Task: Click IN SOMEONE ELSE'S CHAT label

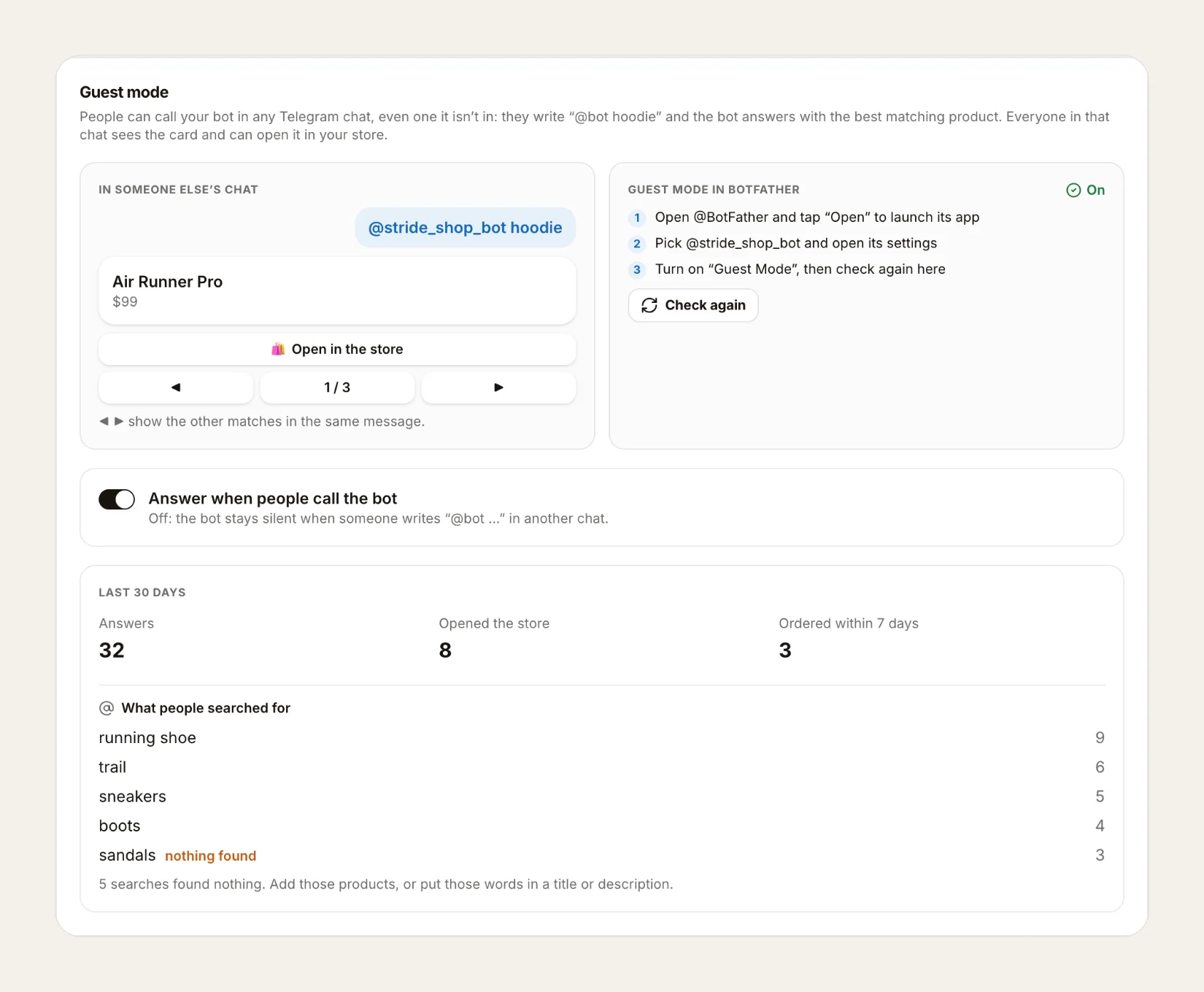Action: tap(178, 190)
